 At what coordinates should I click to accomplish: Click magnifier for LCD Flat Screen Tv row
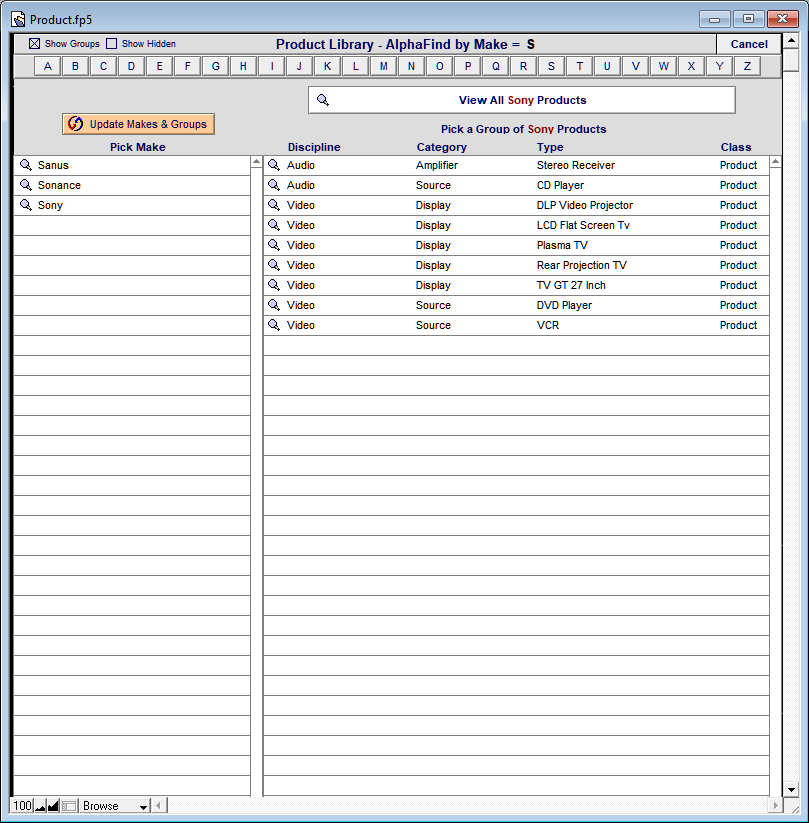click(x=274, y=225)
